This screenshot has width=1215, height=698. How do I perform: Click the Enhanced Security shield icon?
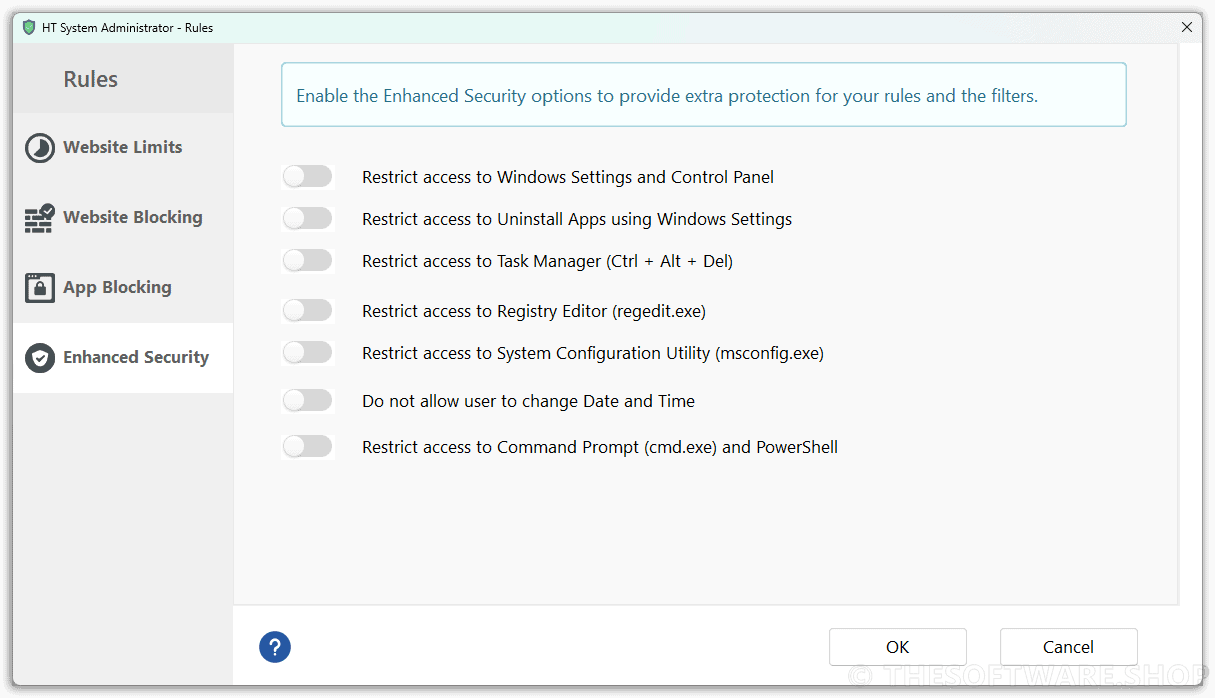click(40, 358)
